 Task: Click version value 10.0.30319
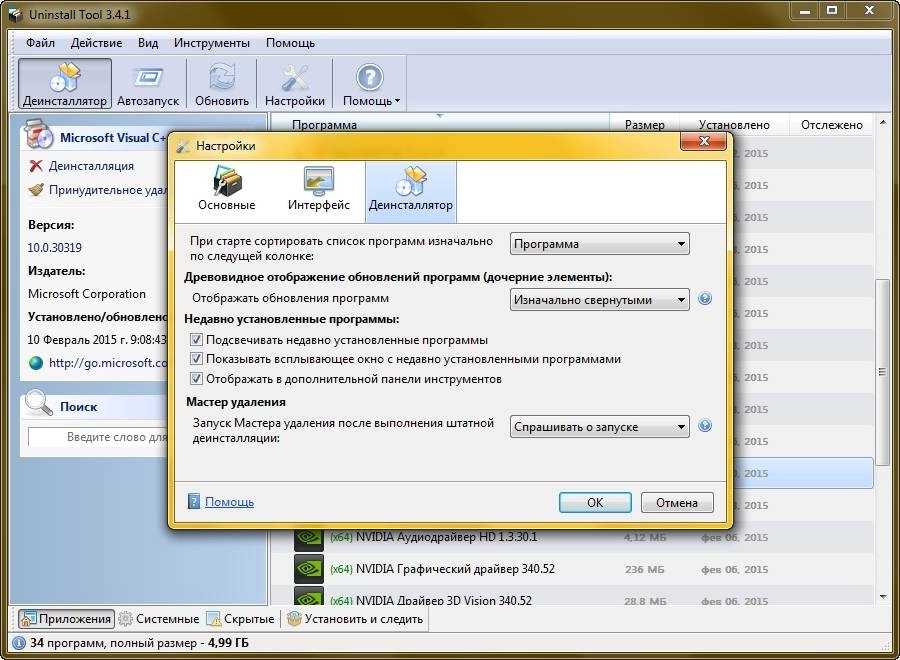point(55,247)
